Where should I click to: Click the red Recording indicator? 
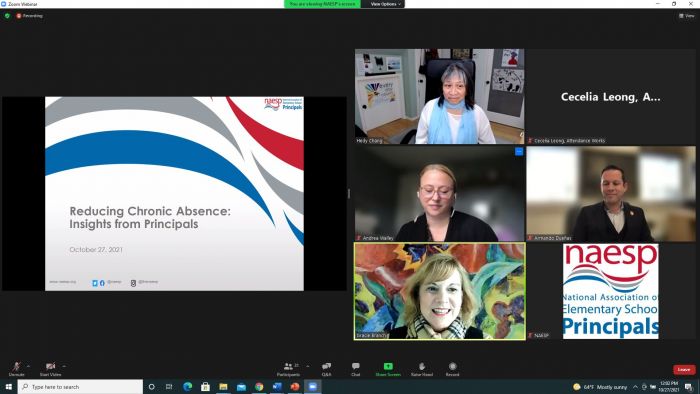coord(29,16)
